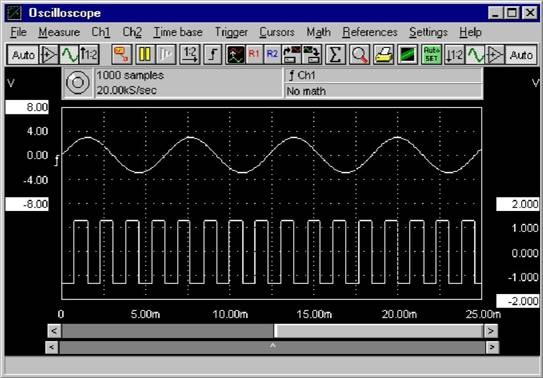Click the up-arrow 1:2 zoom icon
This screenshot has width=543, height=378.
pos(89,55)
